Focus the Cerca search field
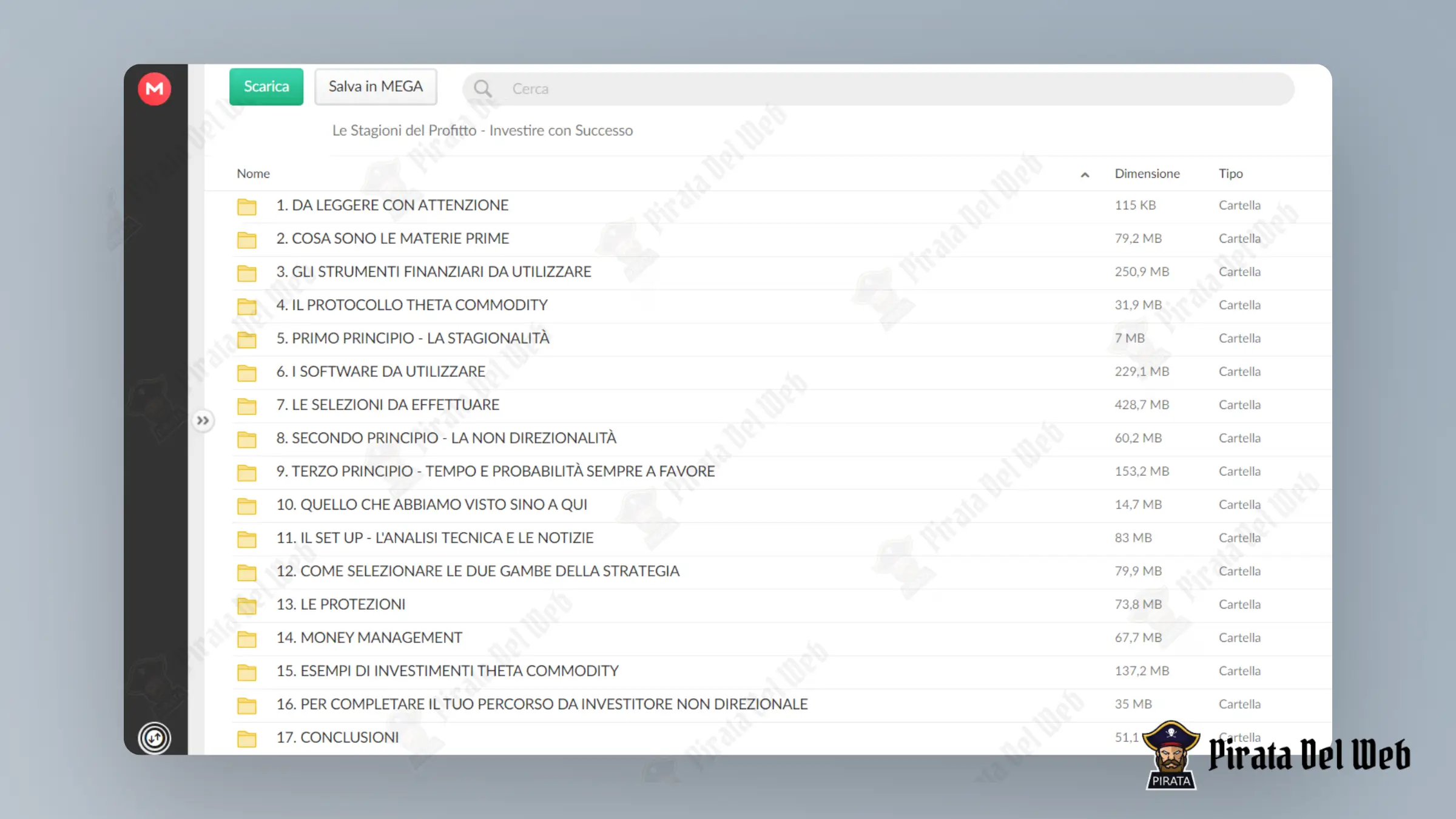1456x819 pixels. [878, 89]
